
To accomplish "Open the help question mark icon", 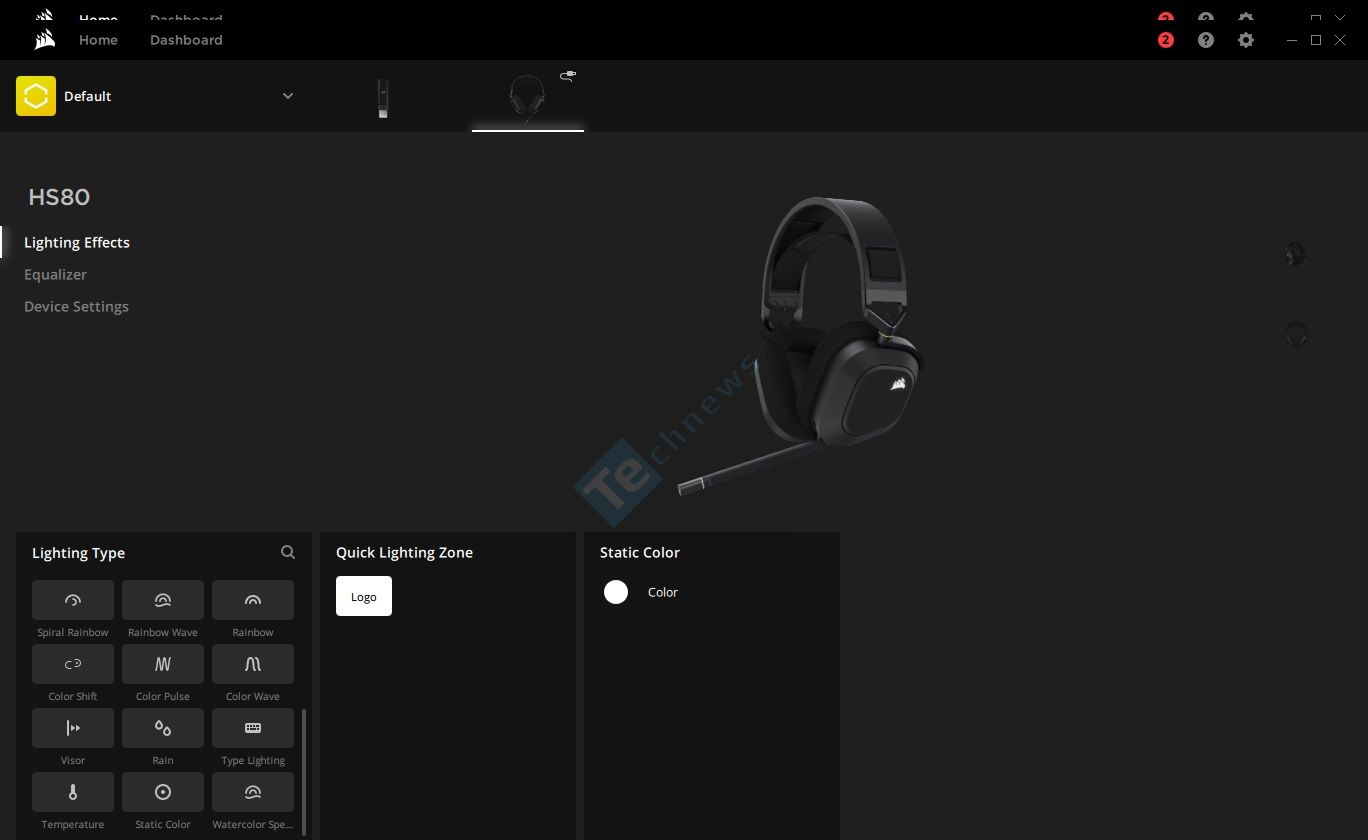I will tap(1206, 40).
